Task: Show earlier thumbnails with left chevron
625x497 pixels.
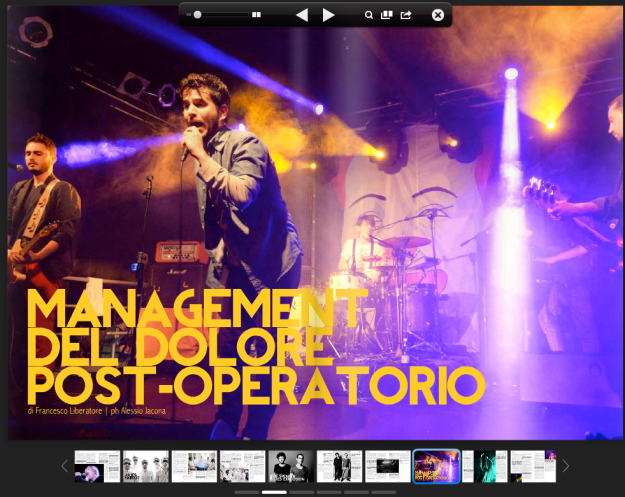Action: (x=65, y=466)
